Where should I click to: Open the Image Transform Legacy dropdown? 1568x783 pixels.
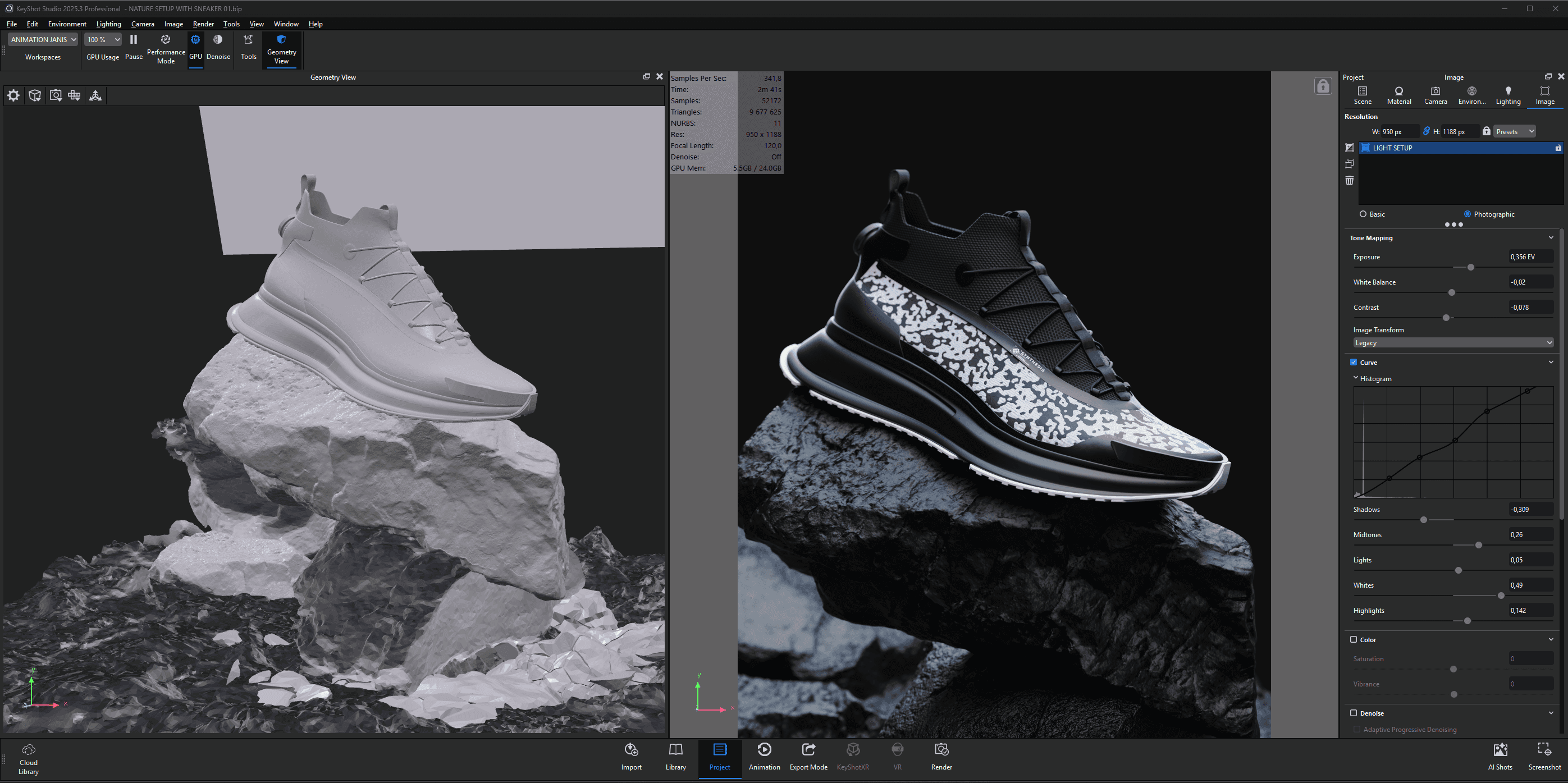point(1452,342)
